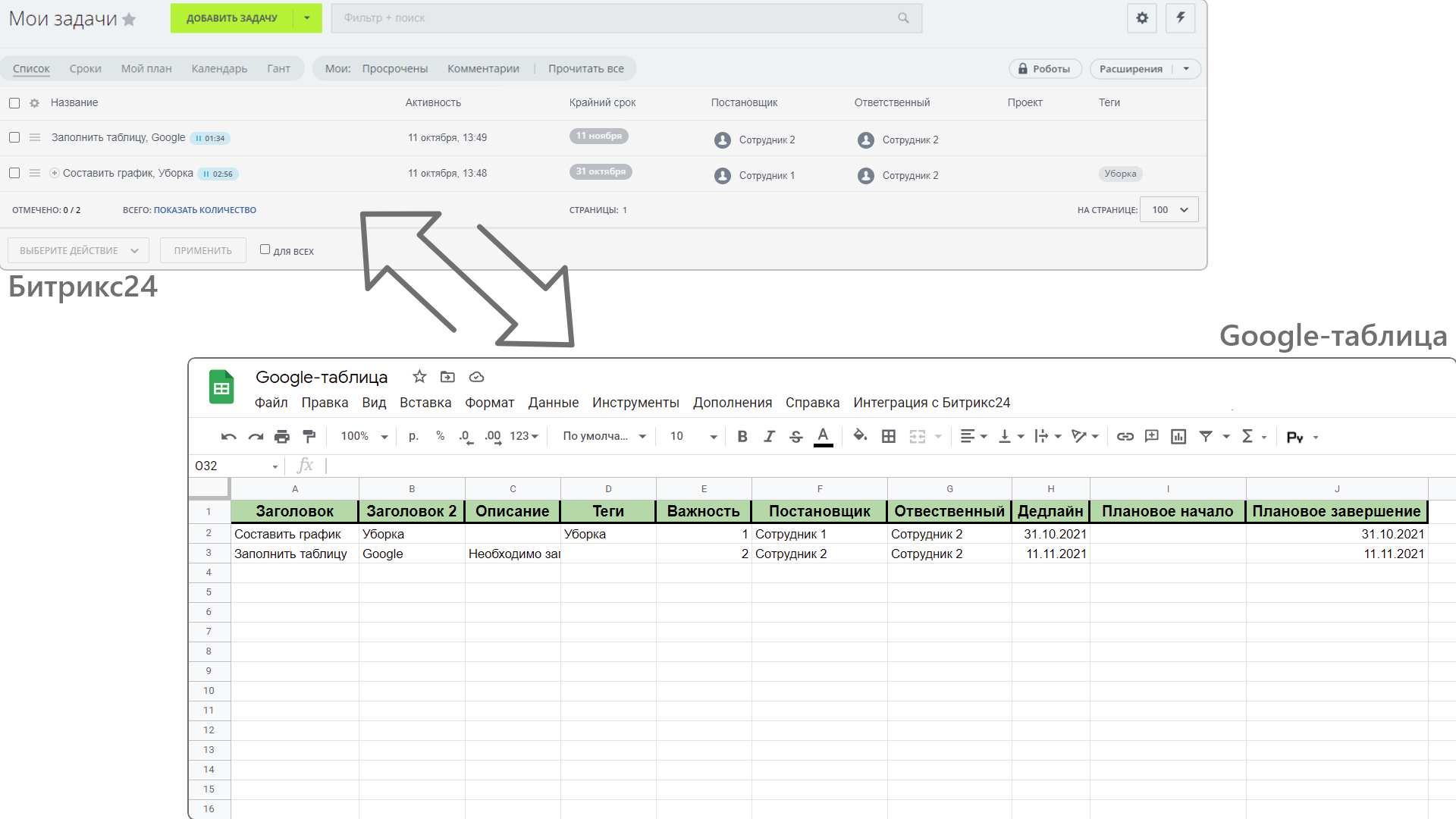Click the print icon in Sheets toolbar
This screenshot has width=1456, height=819.
[282, 437]
